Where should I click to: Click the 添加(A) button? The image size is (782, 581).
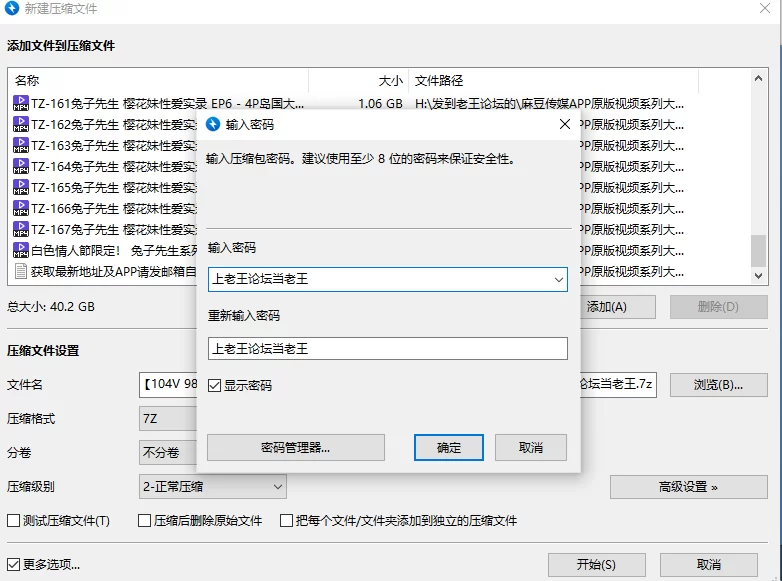[x=617, y=307]
